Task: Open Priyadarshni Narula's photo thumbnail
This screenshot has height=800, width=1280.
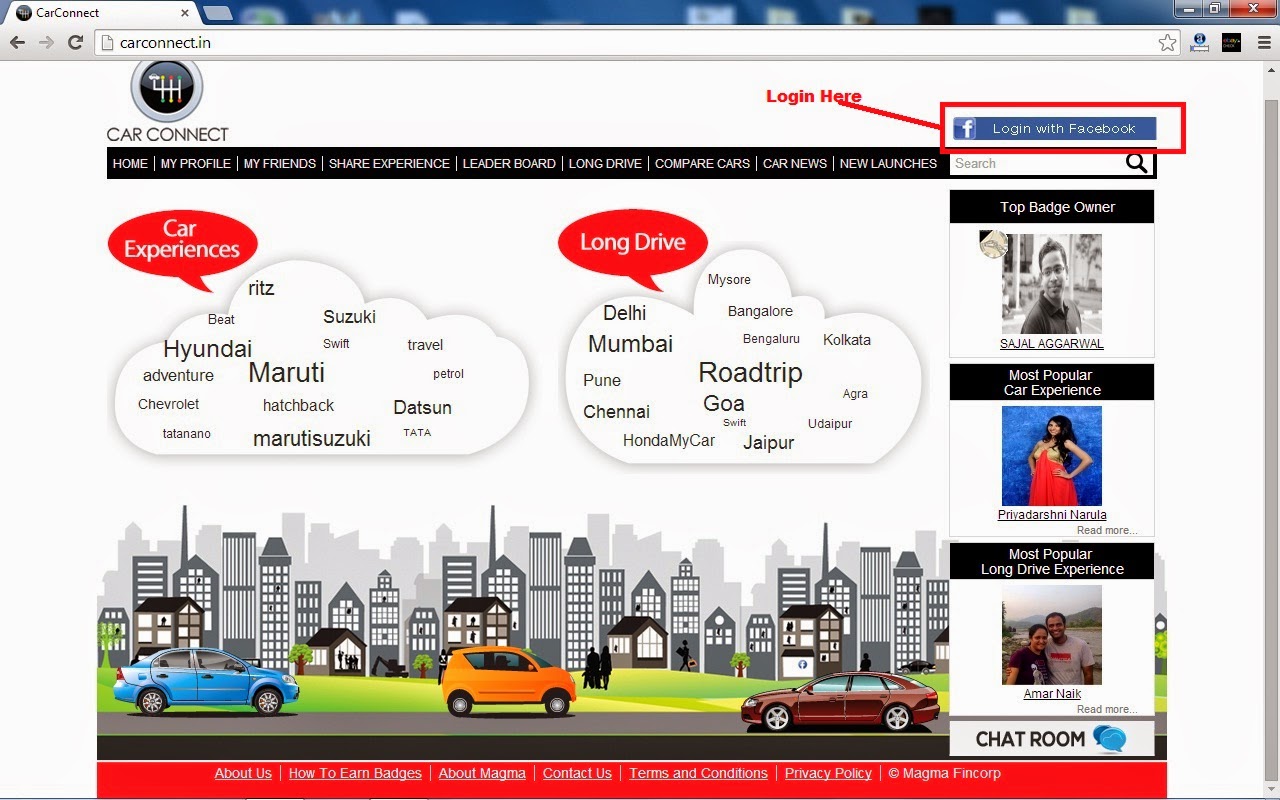Action: pyautogui.click(x=1052, y=455)
